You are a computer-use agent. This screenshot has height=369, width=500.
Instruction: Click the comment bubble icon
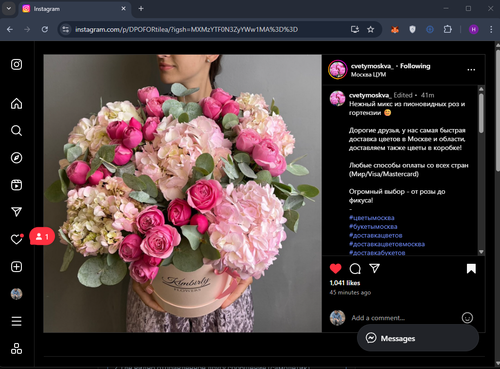click(x=355, y=269)
